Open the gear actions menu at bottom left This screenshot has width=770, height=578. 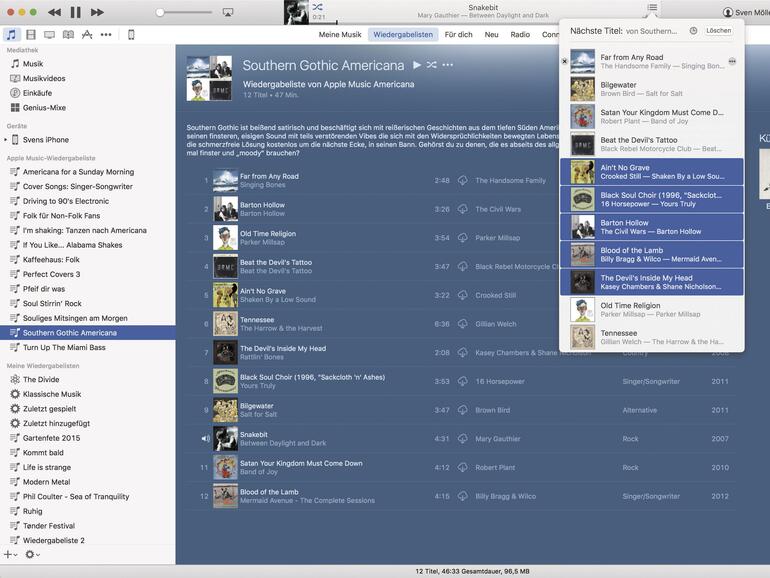pos(31,554)
